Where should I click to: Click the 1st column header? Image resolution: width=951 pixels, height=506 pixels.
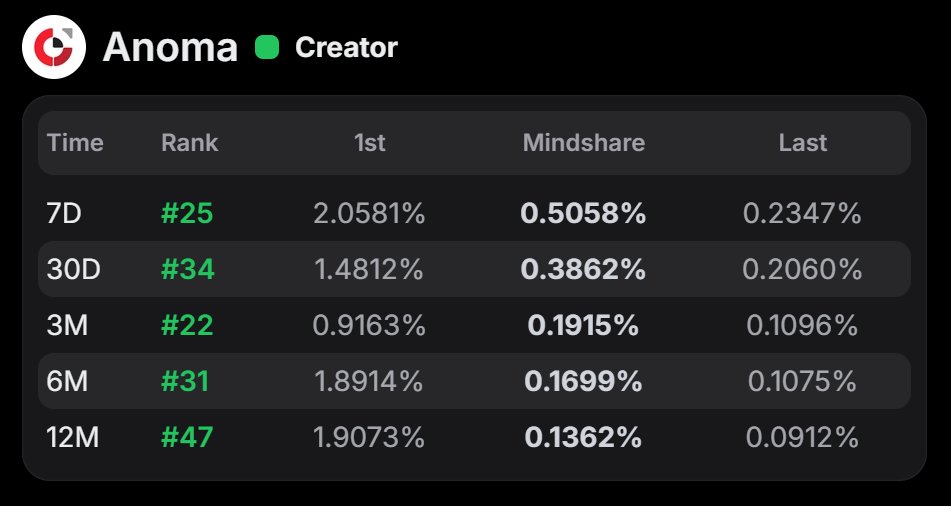coord(369,143)
